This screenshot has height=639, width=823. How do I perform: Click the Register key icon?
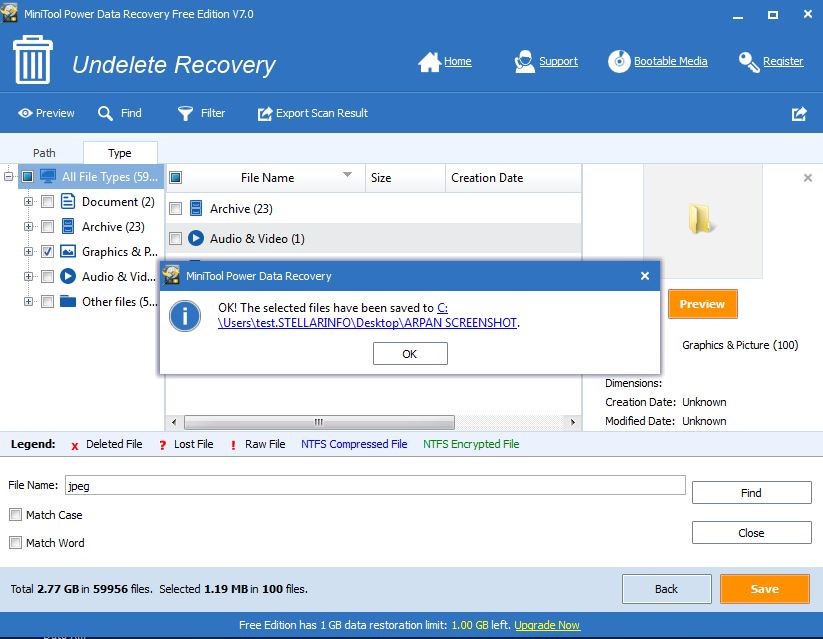748,62
